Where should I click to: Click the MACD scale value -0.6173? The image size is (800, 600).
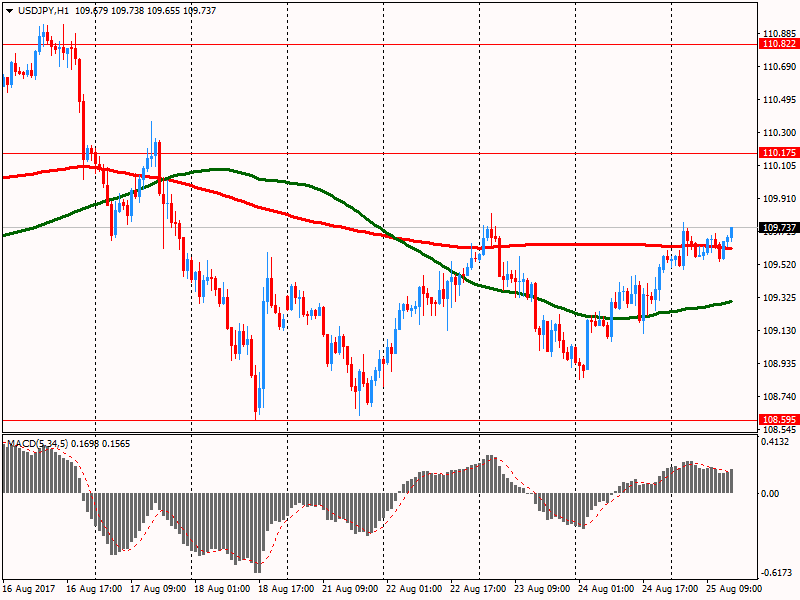coord(777,573)
